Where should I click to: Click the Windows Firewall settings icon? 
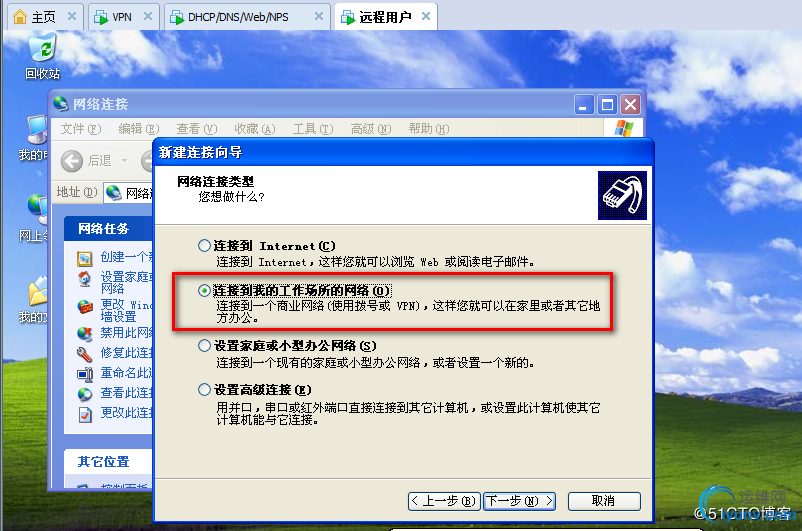85,306
